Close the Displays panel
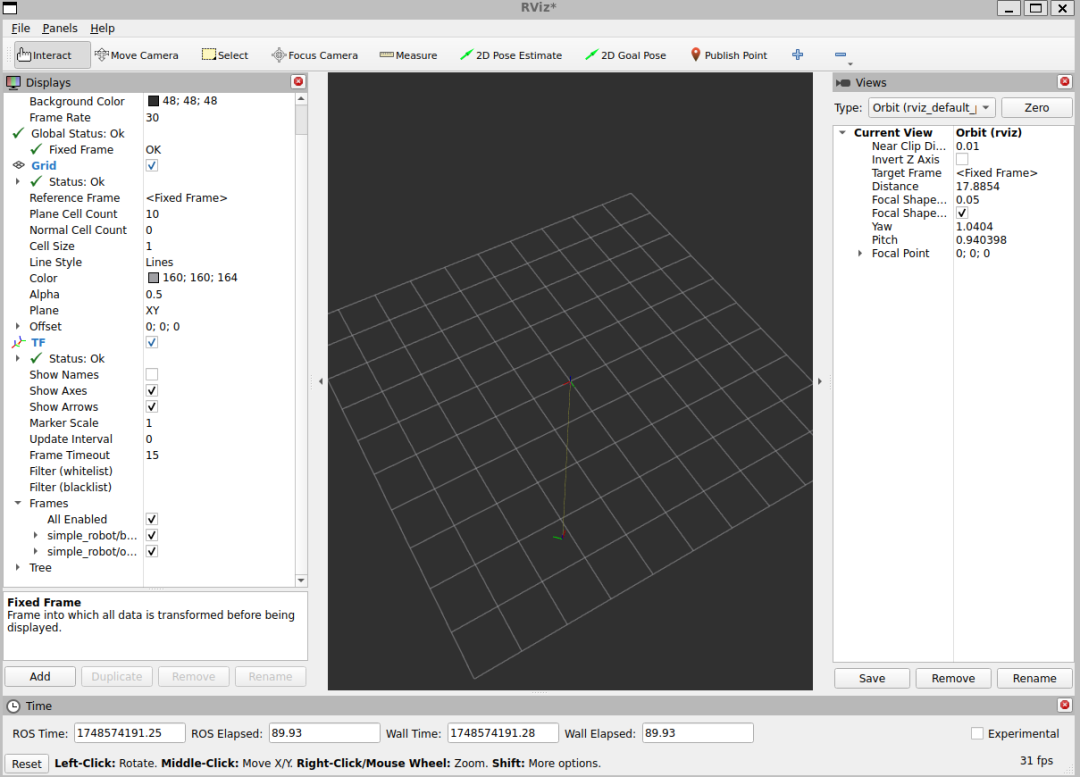1080x777 pixels. point(298,81)
